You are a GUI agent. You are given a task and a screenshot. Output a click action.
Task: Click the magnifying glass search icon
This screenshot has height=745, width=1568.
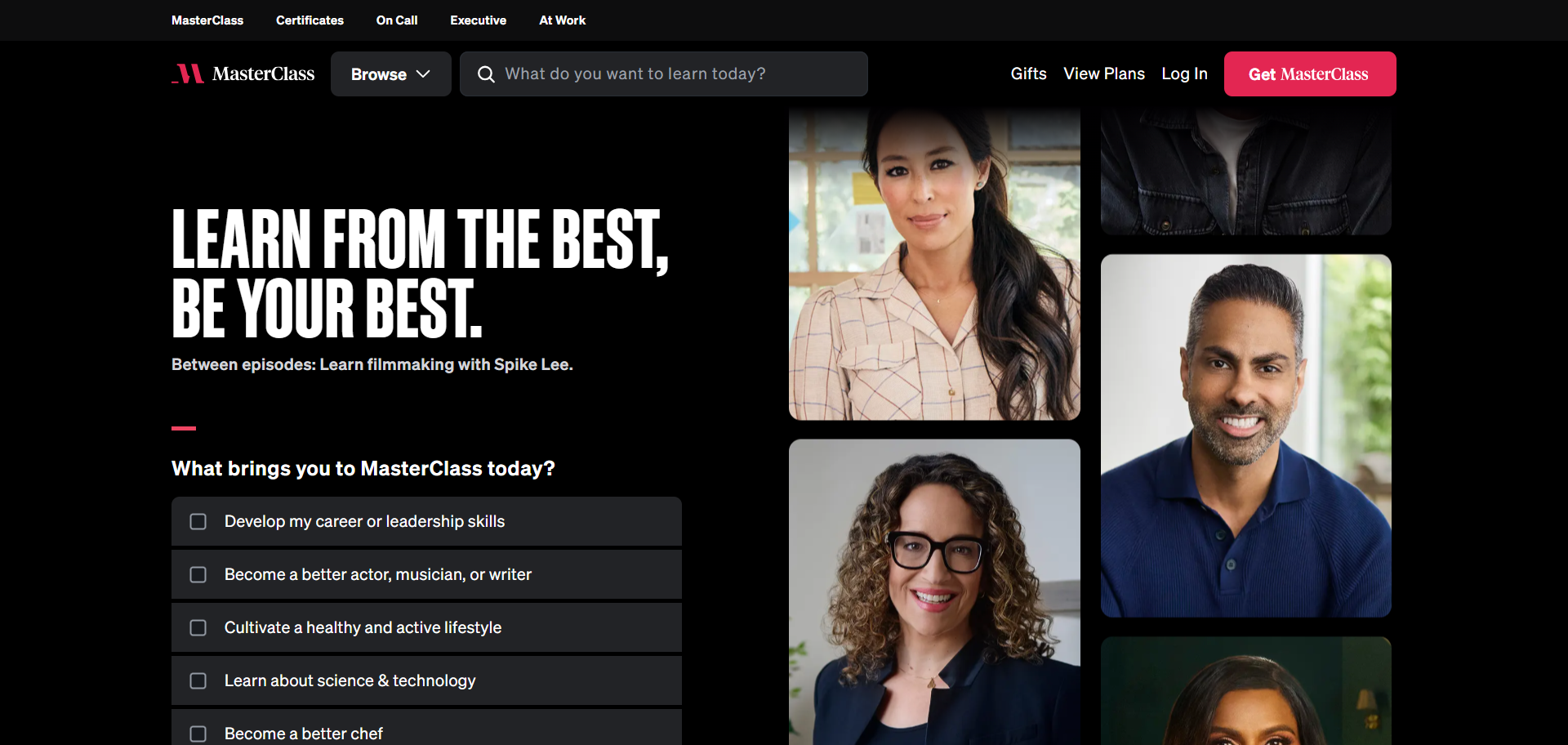486,74
